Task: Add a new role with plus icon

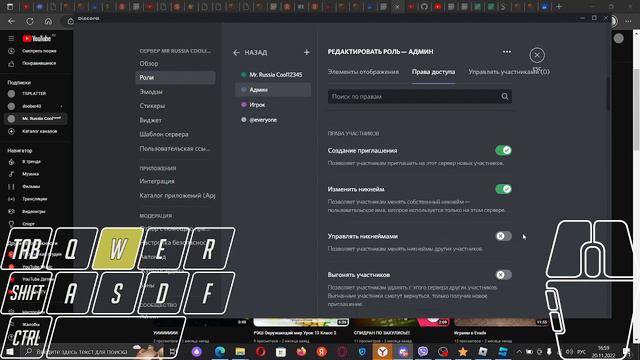Action: [x=307, y=52]
